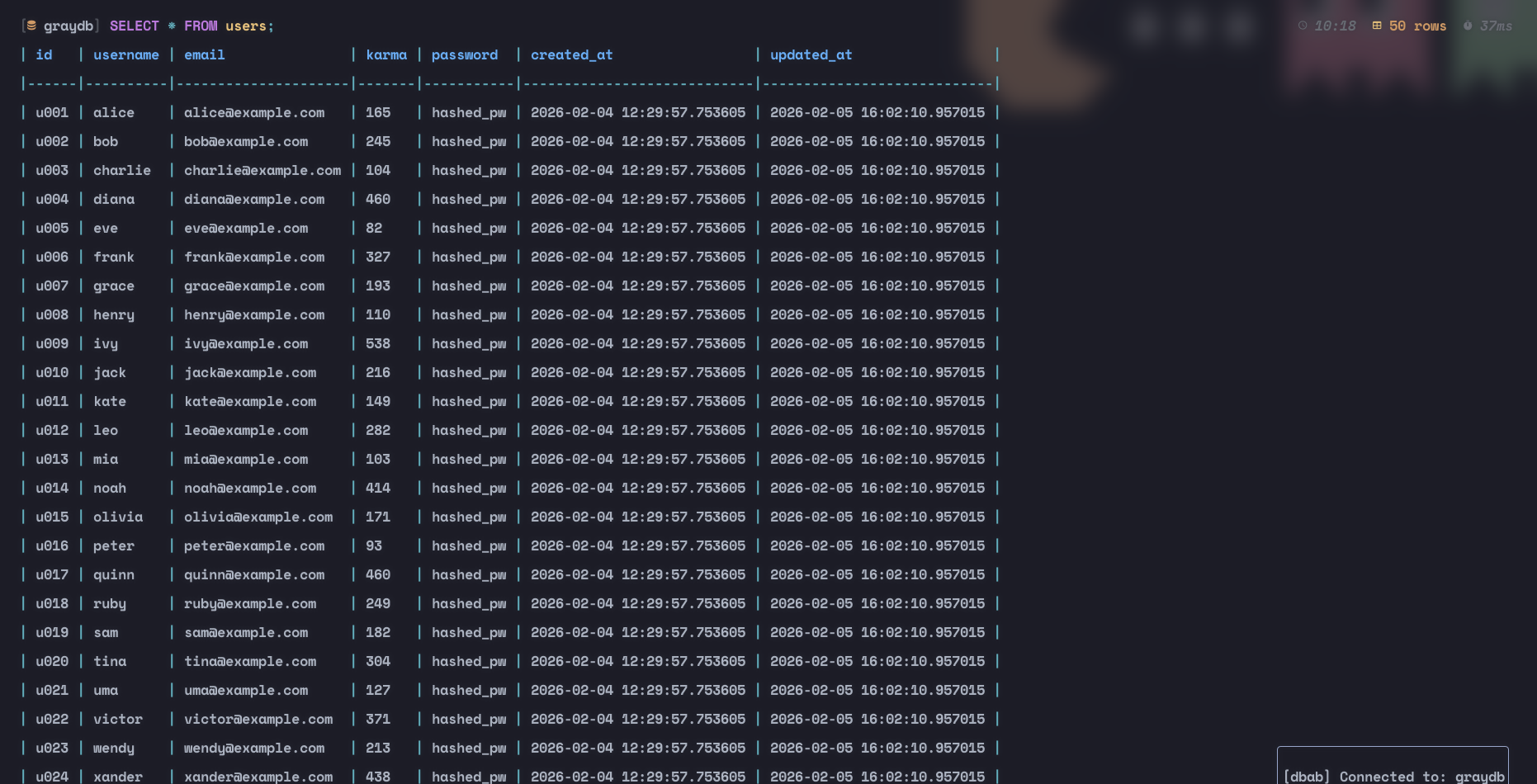This screenshot has width=1537, height=784.
Task: Select the u001 id cell
Action: tap(52, 112)
